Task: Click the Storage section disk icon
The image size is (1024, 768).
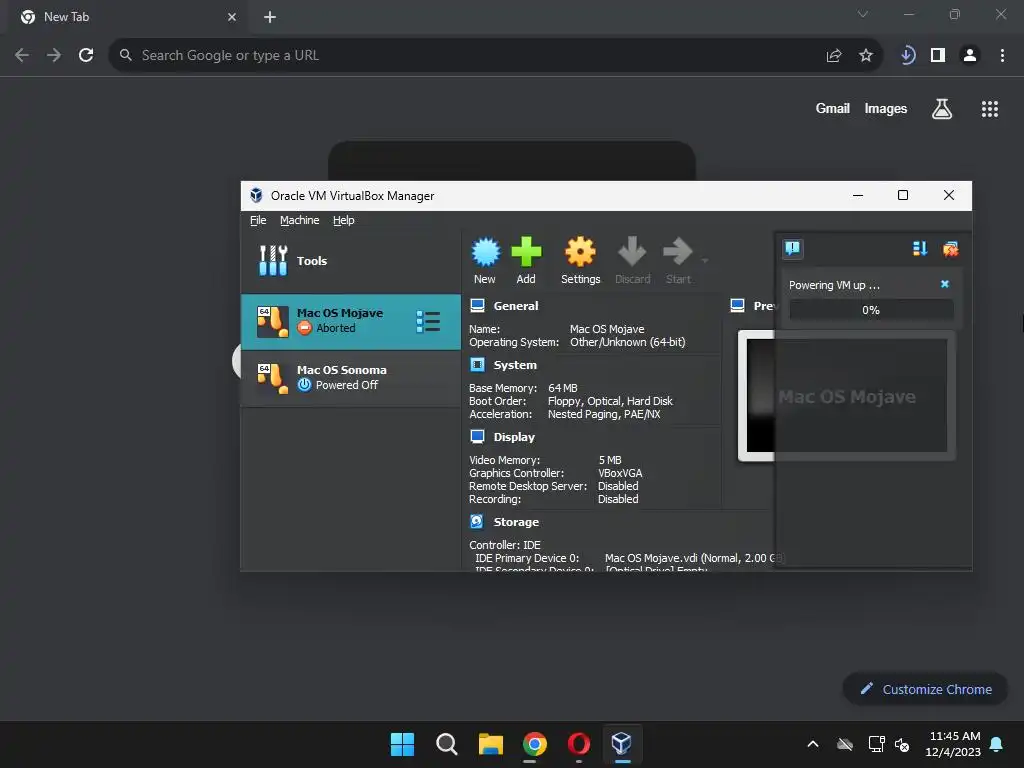Action: click(477, 521)
